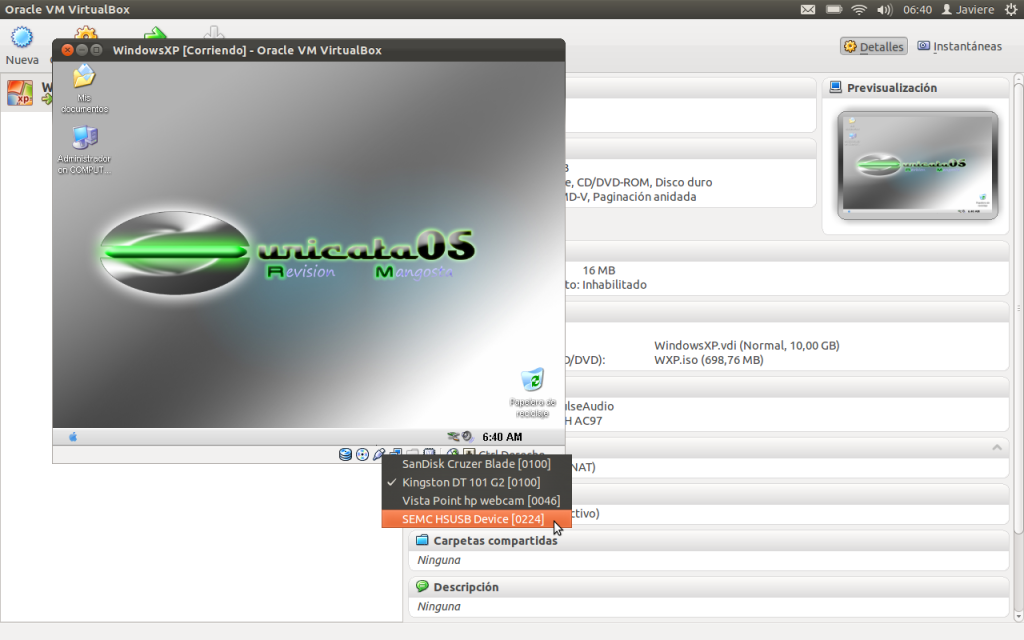Open the volume control in the top panel
The height and width of the screenshot is (640, 1024).
(885, 10)
